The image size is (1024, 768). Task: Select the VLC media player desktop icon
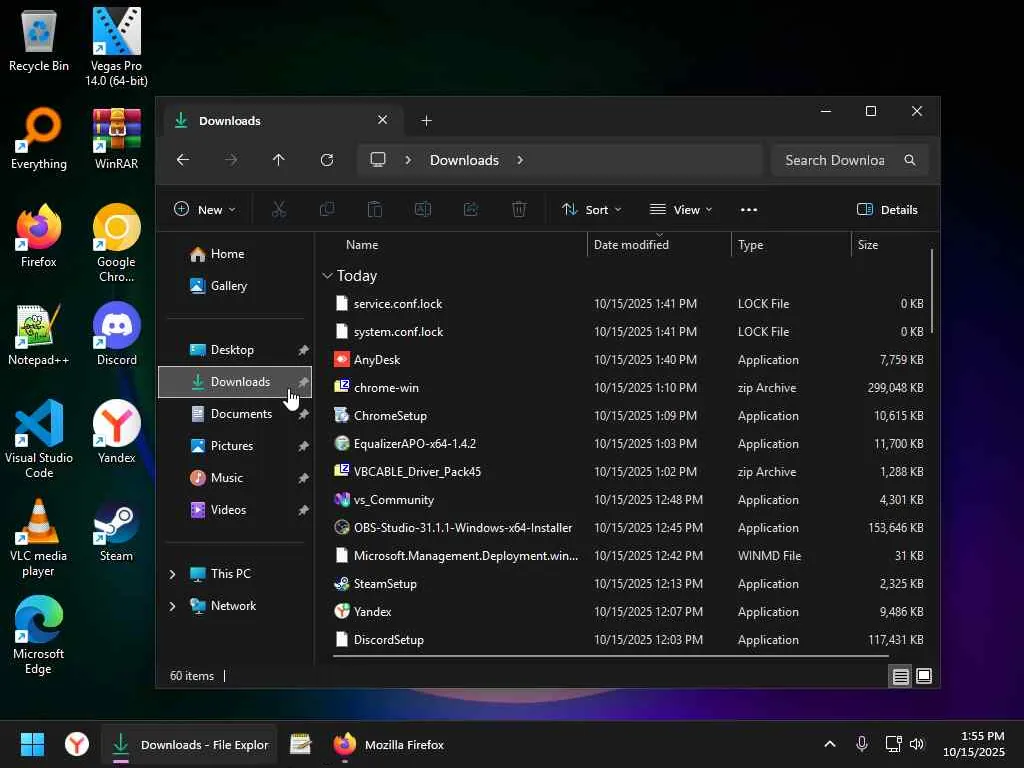coord(39,537)
